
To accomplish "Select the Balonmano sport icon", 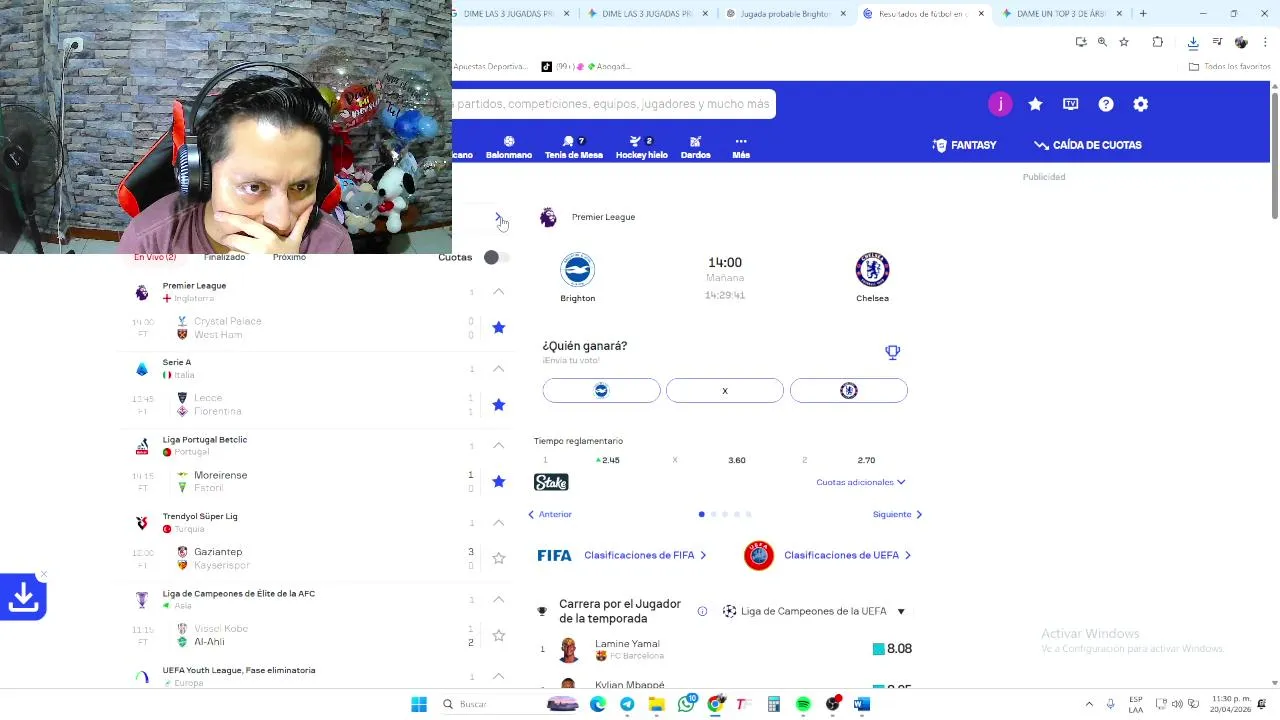I will tap(509, 147).
